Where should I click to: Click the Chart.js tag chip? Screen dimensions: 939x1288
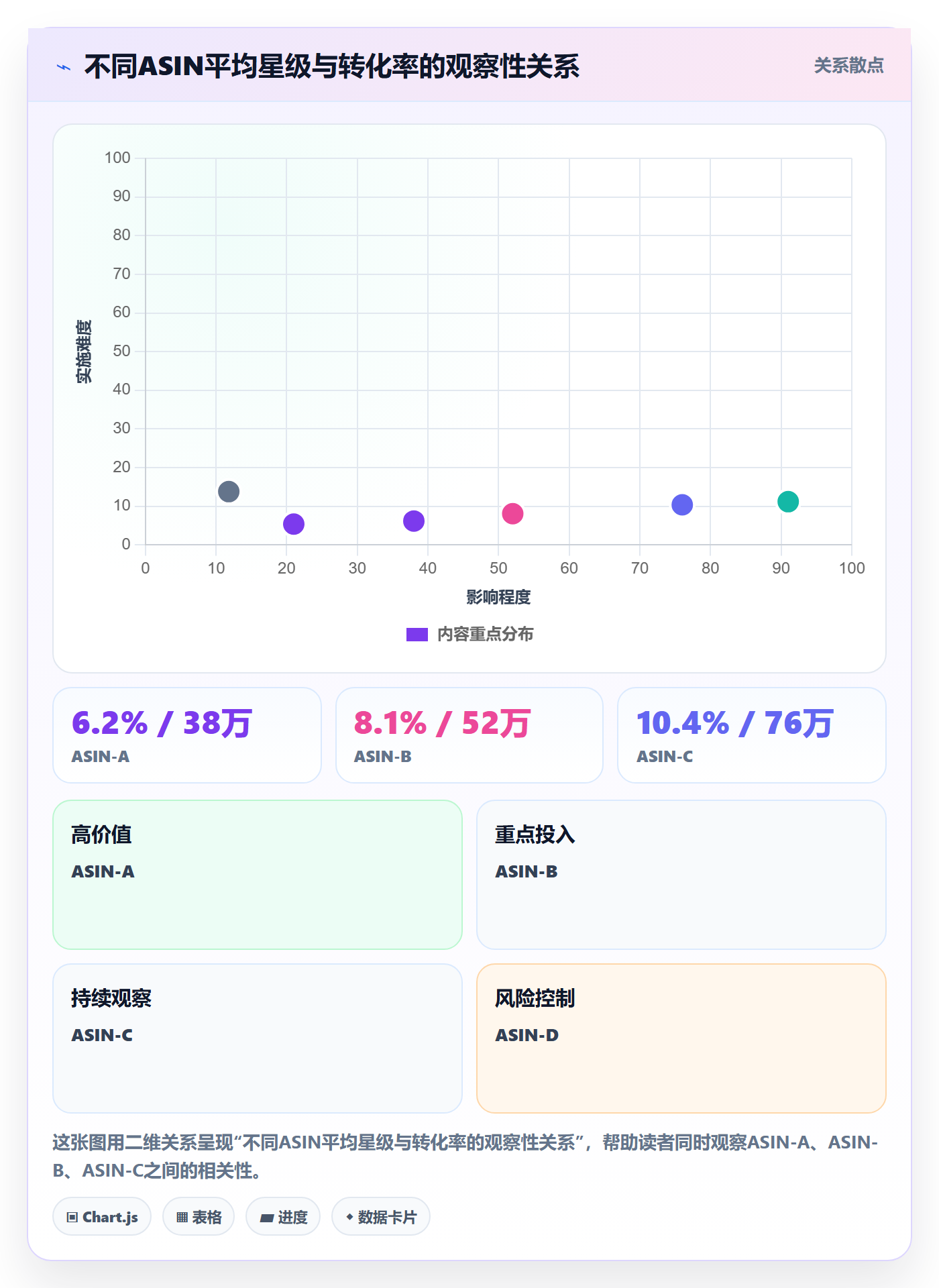102,1216
